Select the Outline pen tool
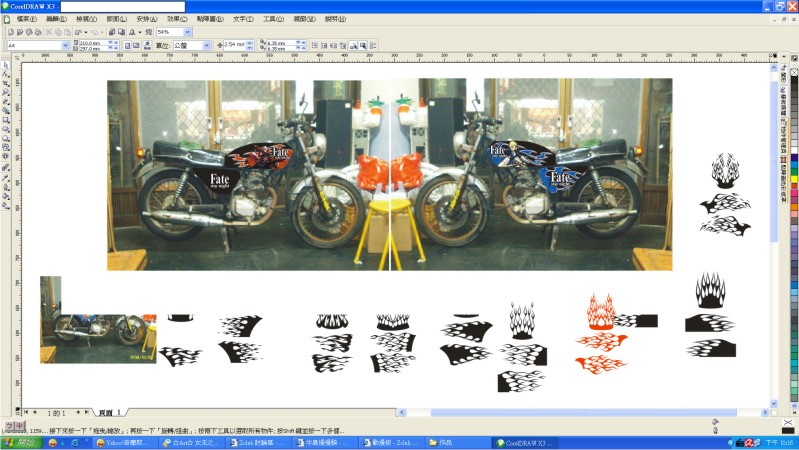The width and height of the screenshot is (799, 450). tap(6, 187)
